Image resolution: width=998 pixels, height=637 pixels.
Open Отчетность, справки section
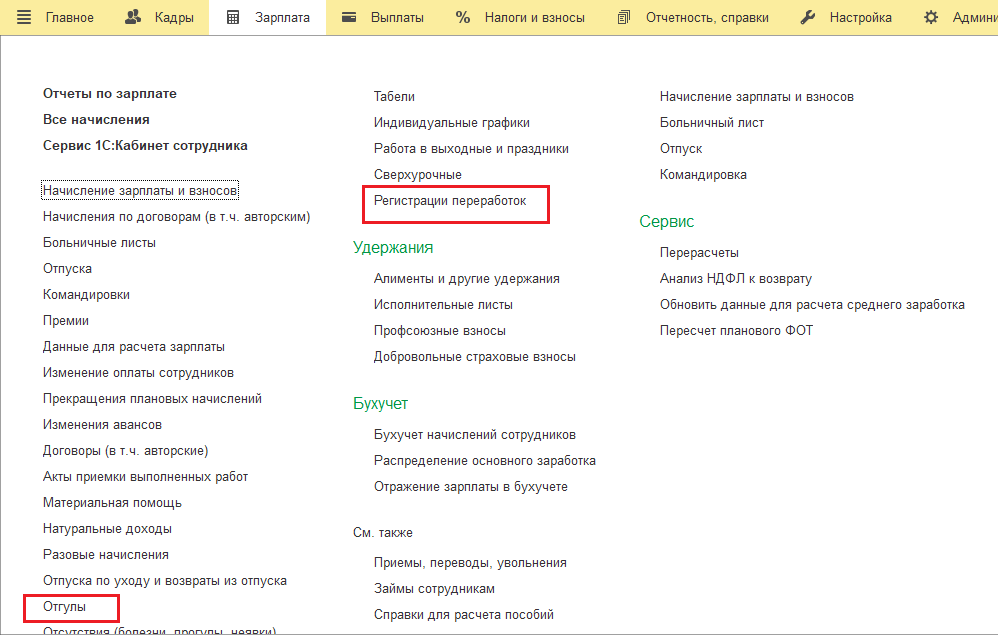click(x=707, y=18)
